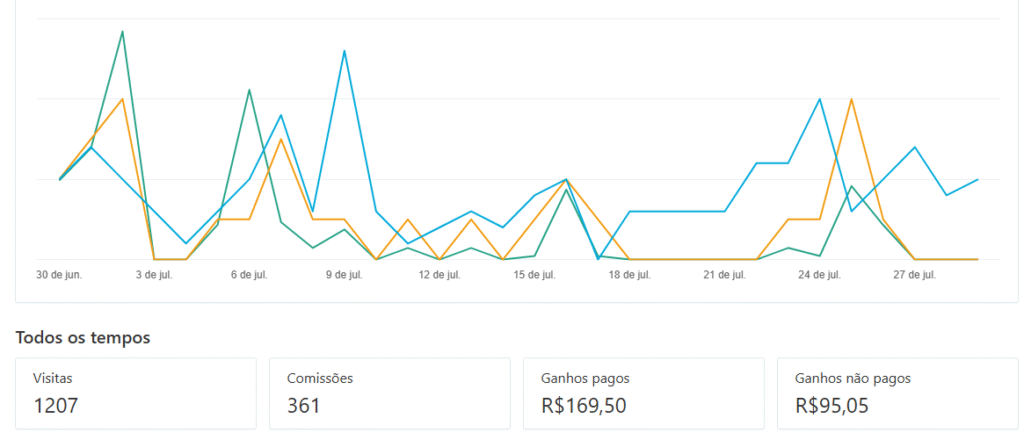1024x447 pixels.
Task: Click the Comissões card showing 361
Action: click(389, 393)
